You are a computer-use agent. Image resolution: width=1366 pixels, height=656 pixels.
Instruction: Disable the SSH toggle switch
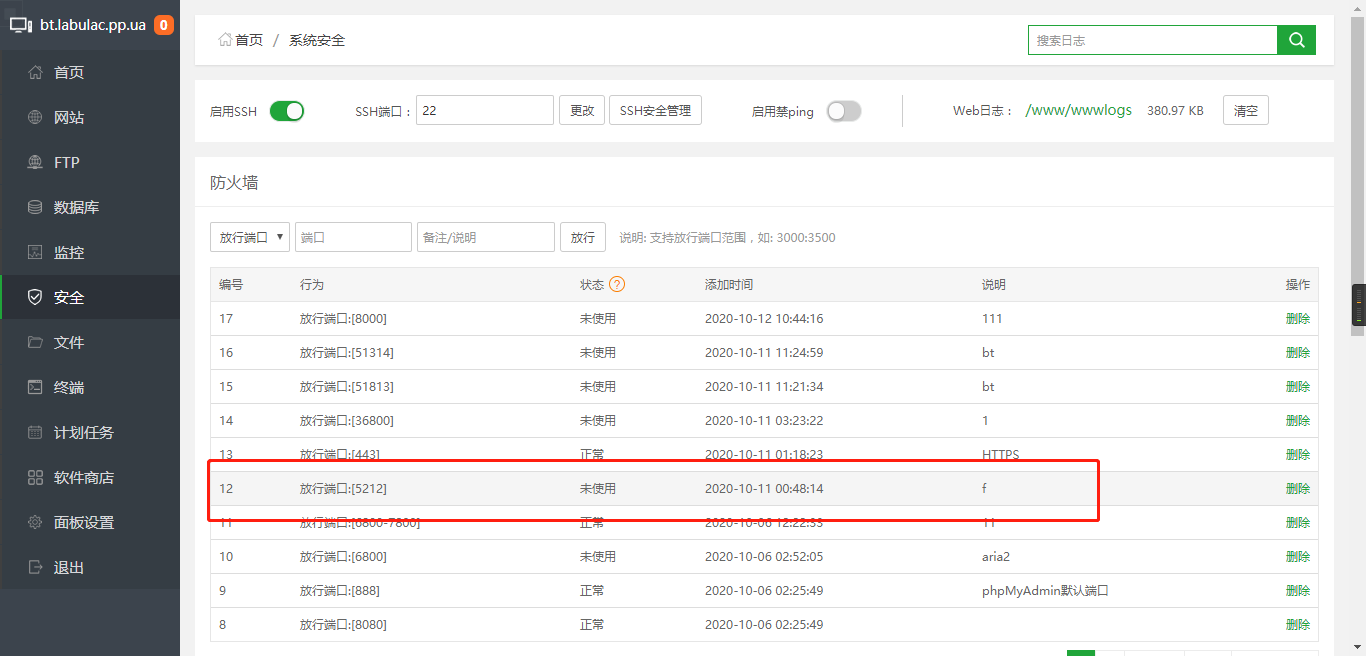pos(286,111)
